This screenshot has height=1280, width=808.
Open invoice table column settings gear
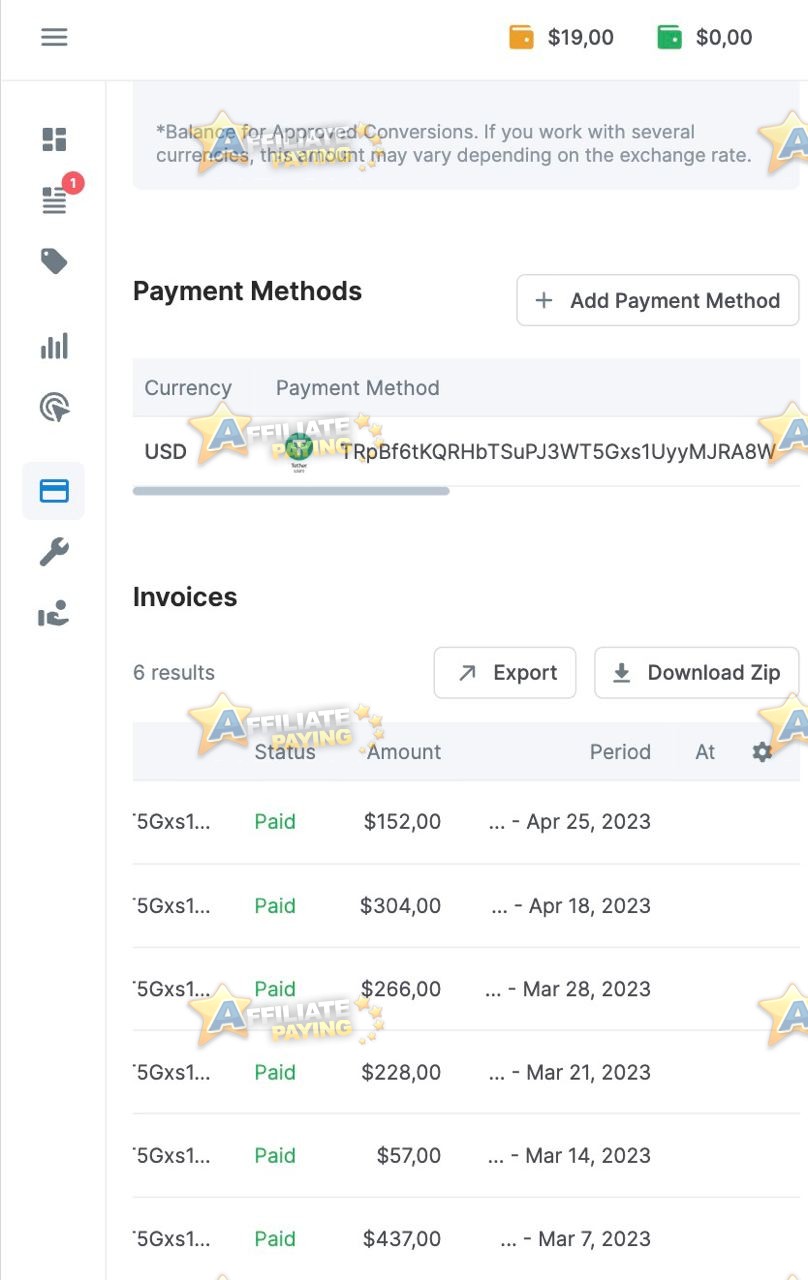click(762, 752)
